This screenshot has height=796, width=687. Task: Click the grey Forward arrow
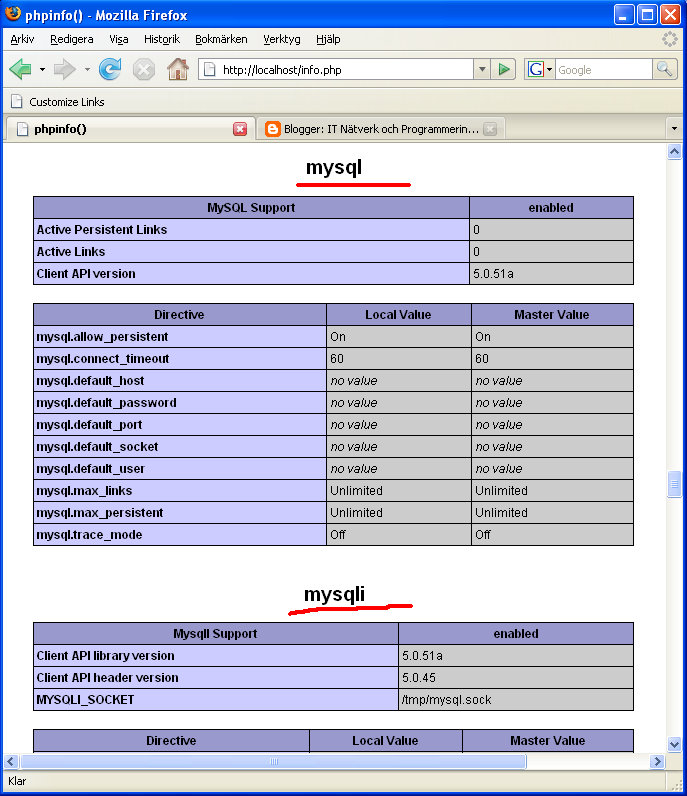(64, 69)
